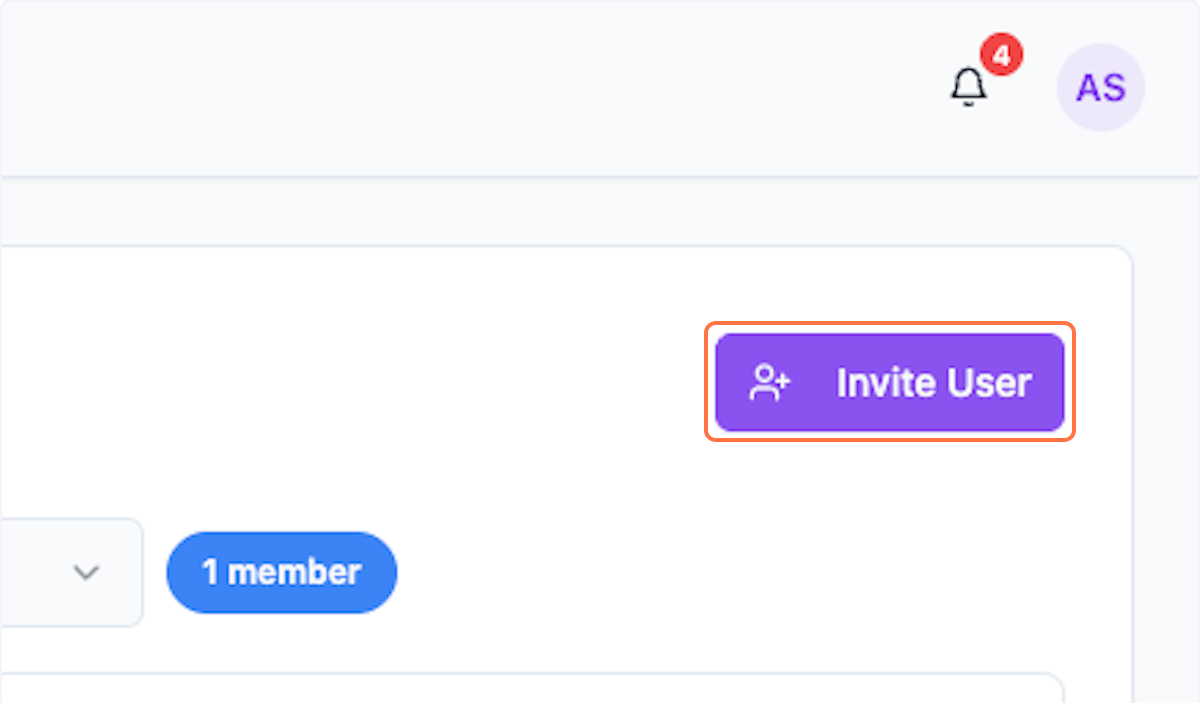
Task: Click the blue member count pill
Action: click(x=281, y=572)
